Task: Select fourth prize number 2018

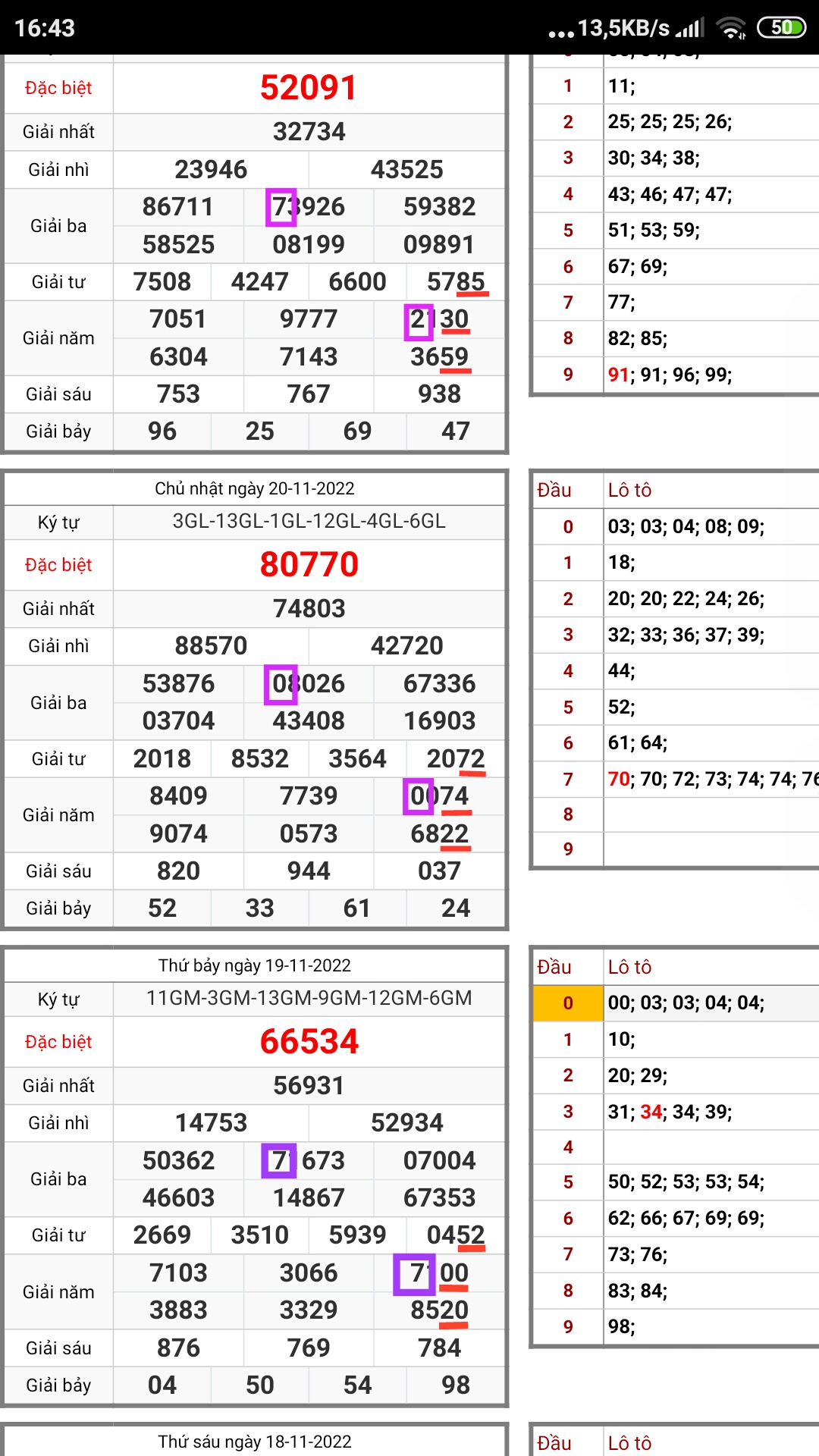Action: 162,759
